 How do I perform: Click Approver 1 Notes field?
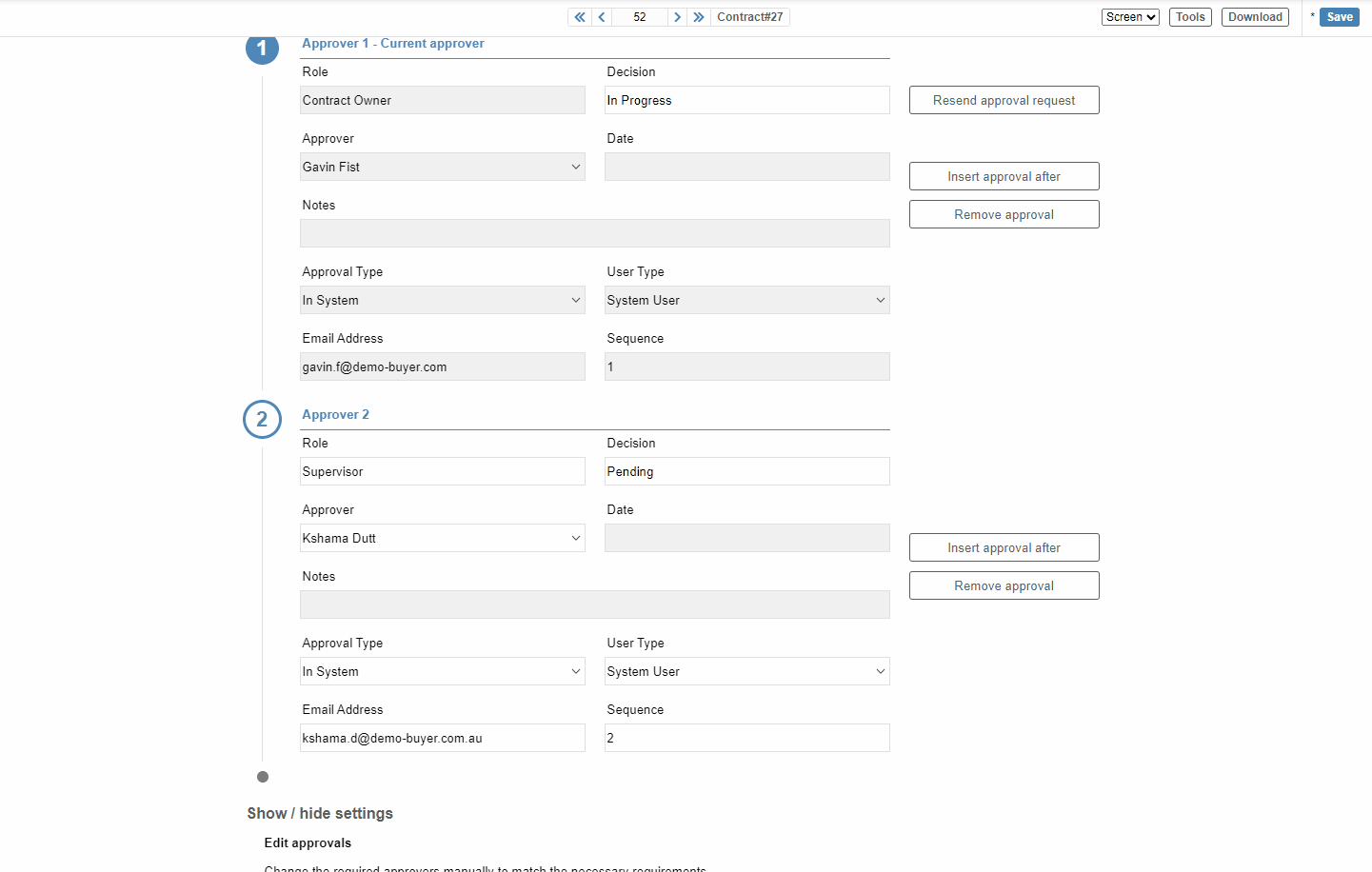click(595, 233)
